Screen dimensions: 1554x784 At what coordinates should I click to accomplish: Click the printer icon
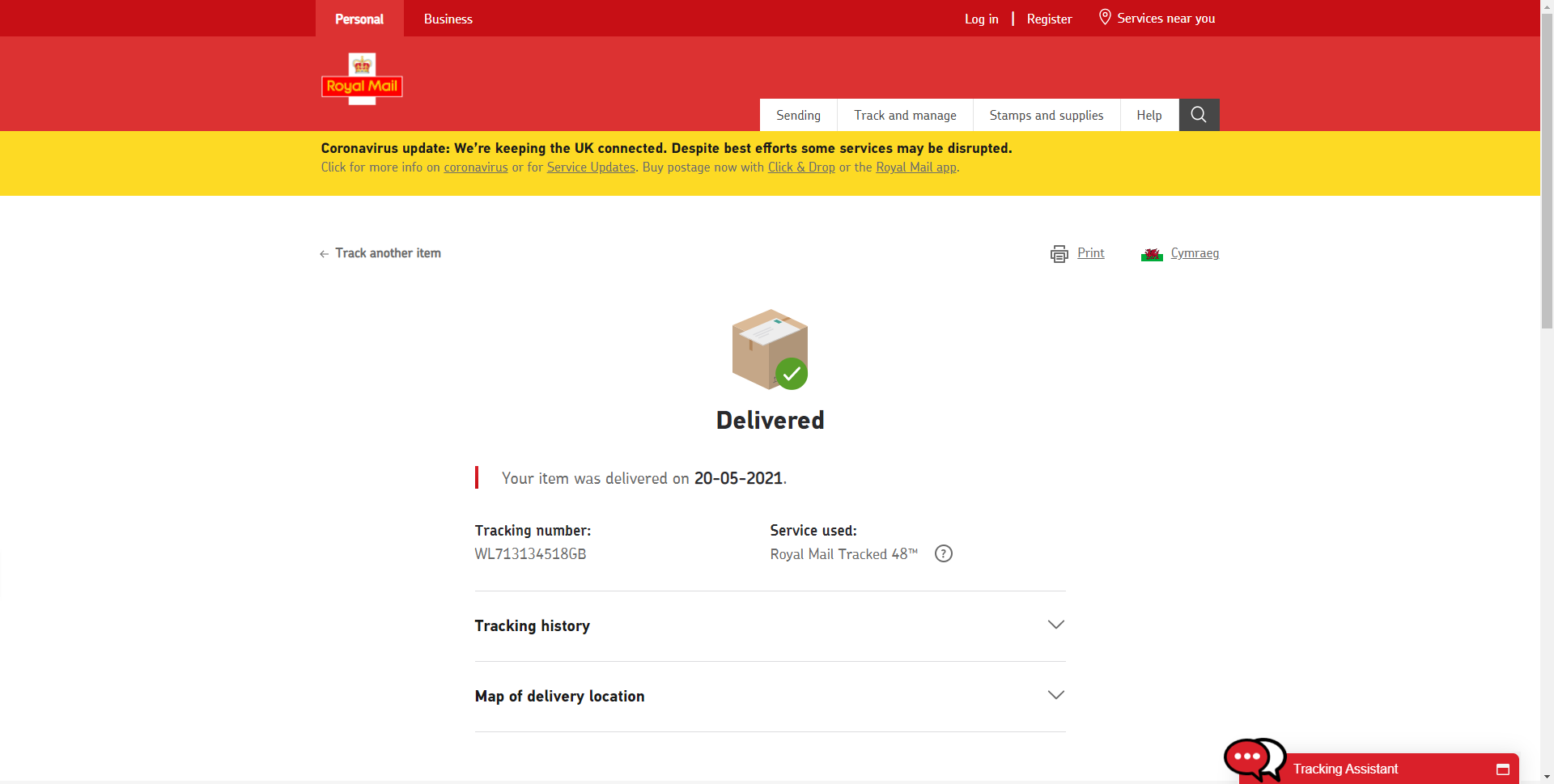pos(1059,254)
